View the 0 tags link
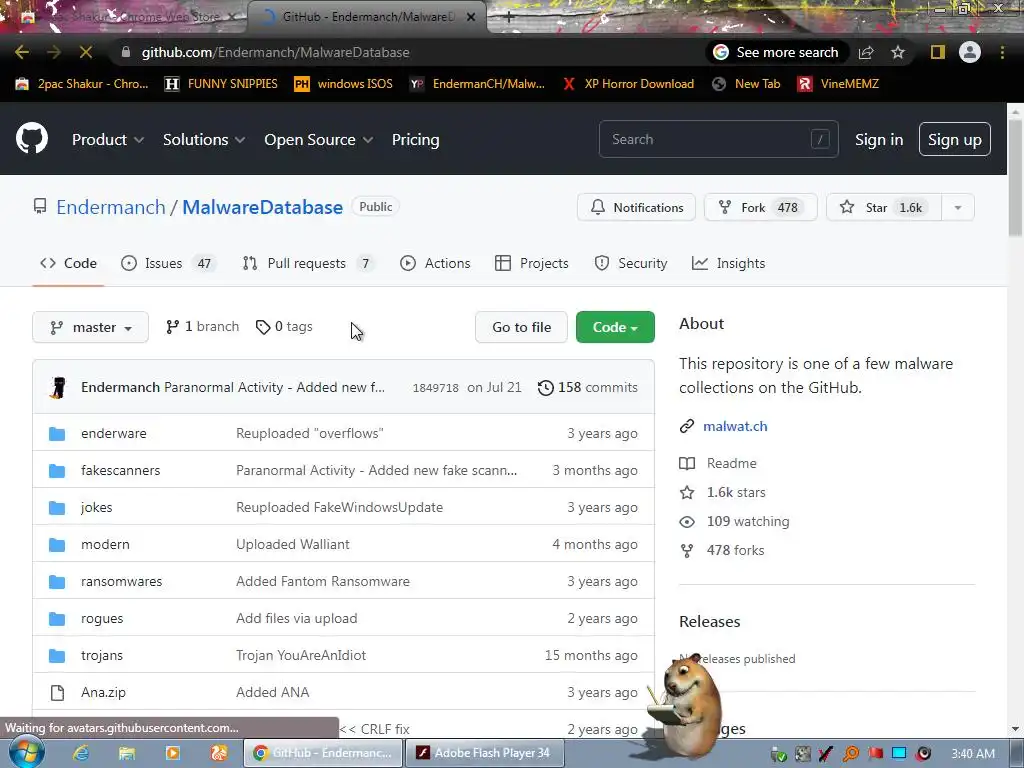The width and height of the screenshot is (1024, 768). pos(284,327)
